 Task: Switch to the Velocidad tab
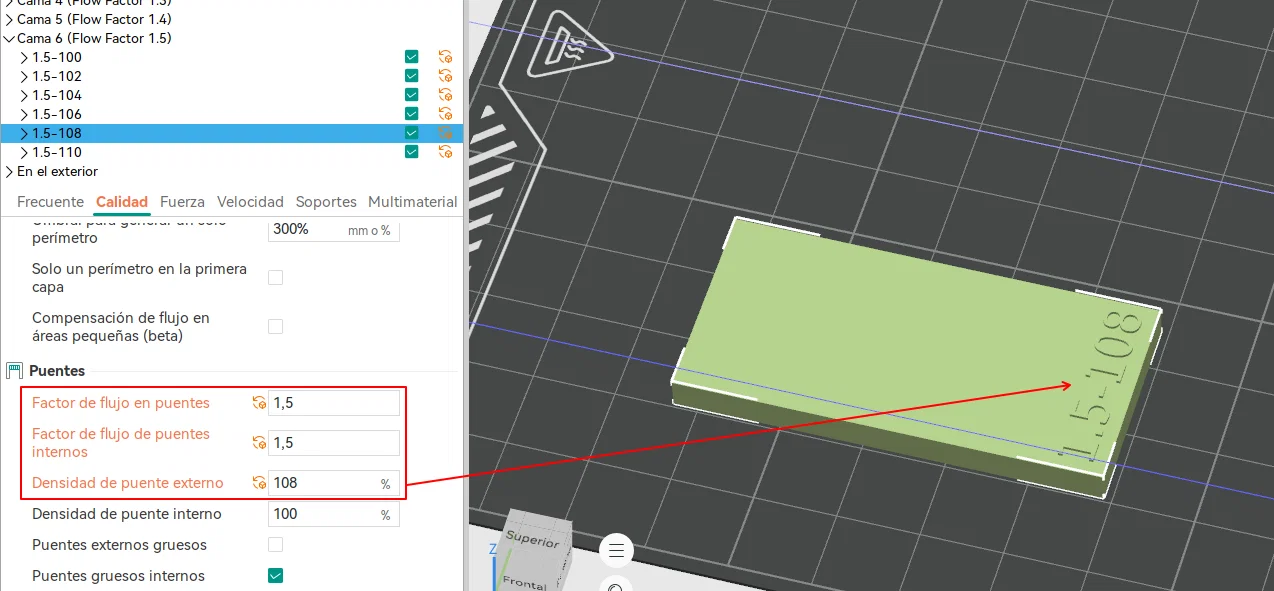(250, 202)
